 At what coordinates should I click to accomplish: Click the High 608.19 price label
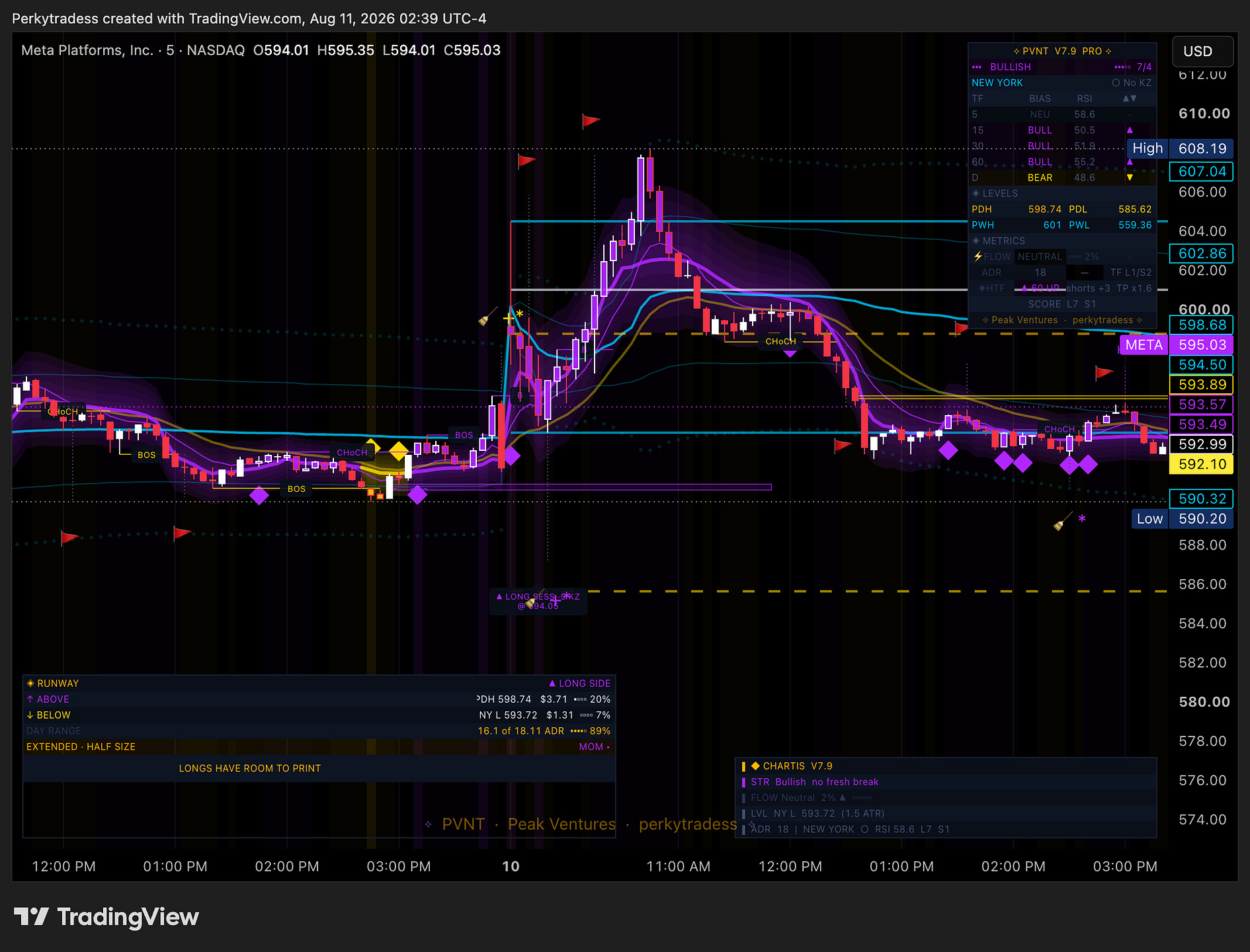coord(1181,148)
